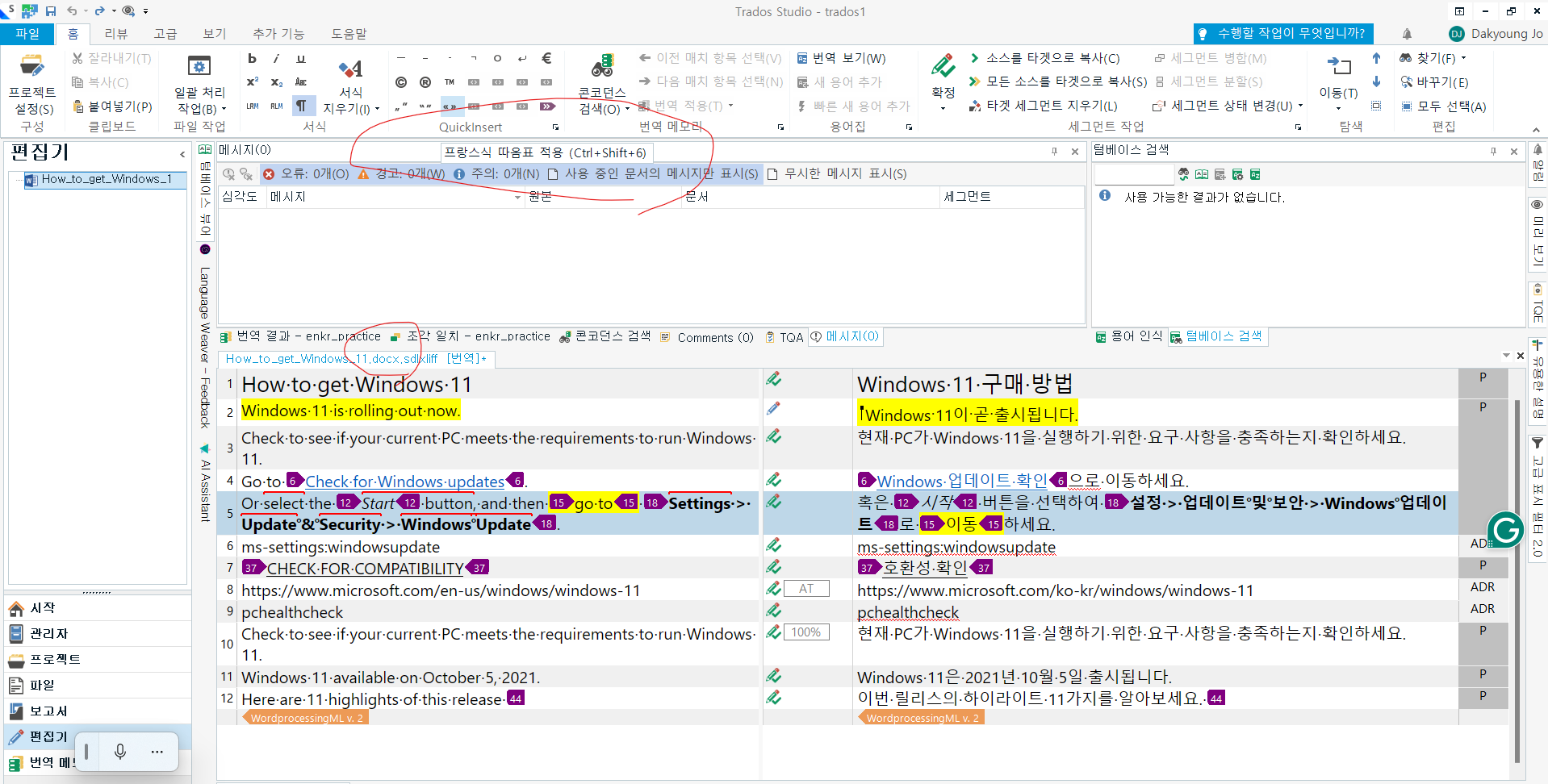1548x784 pixels.
Task: Insert copyright symbol from QuickInsert
Action: pos(401,81)
